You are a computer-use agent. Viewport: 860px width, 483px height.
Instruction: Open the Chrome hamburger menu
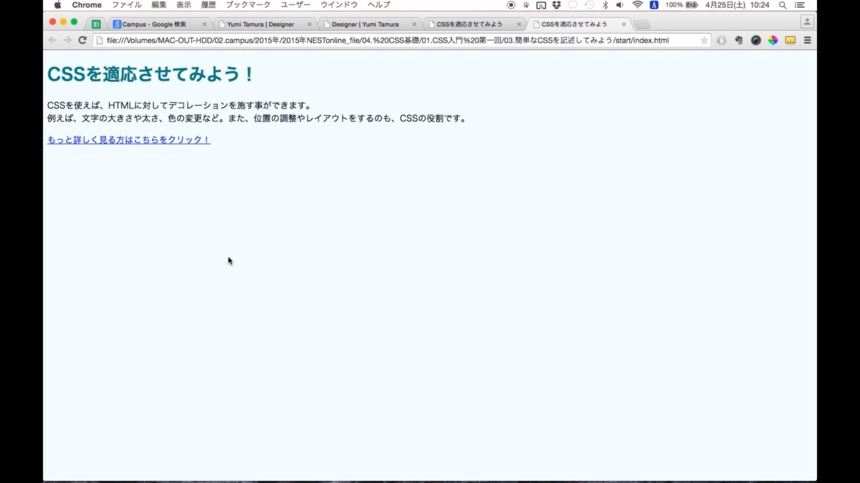click(x=807, y=40)
